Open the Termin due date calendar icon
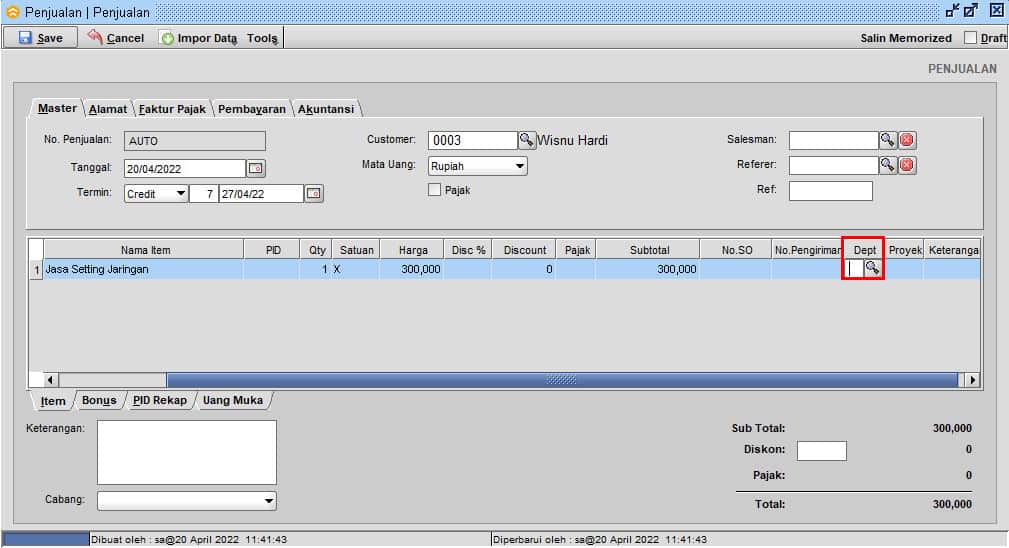Viewport: 1009px width, 548px height. (x=314, y=194)
